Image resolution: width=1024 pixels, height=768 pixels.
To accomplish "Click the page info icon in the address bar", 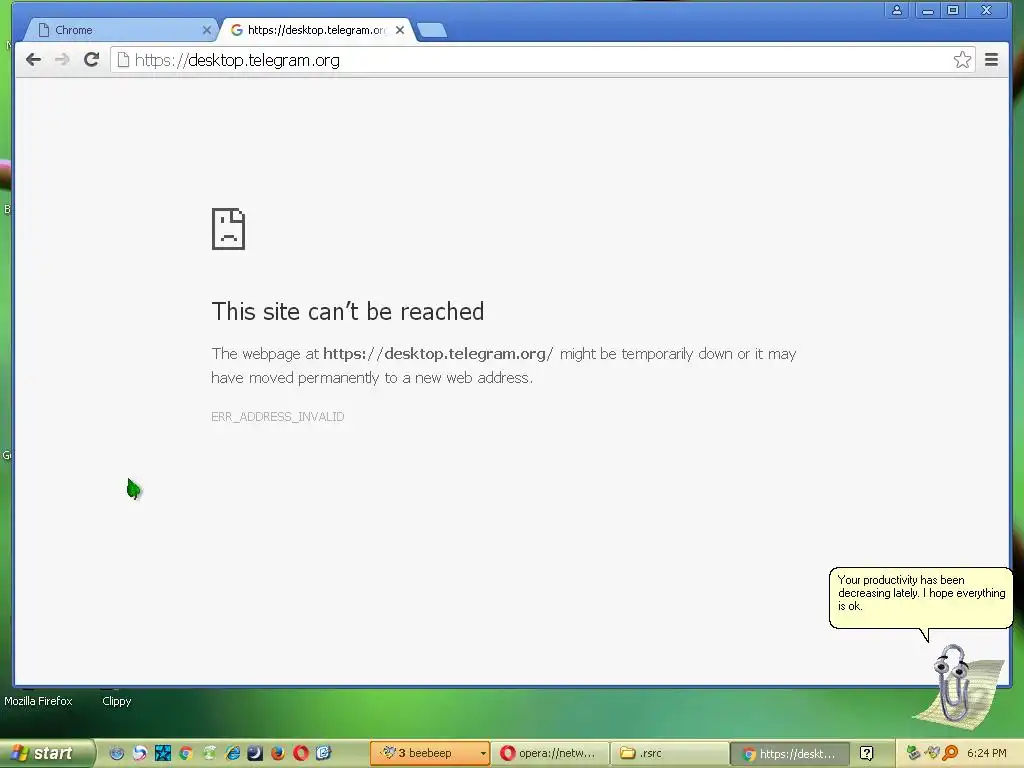I will click(x=123, y=60).
